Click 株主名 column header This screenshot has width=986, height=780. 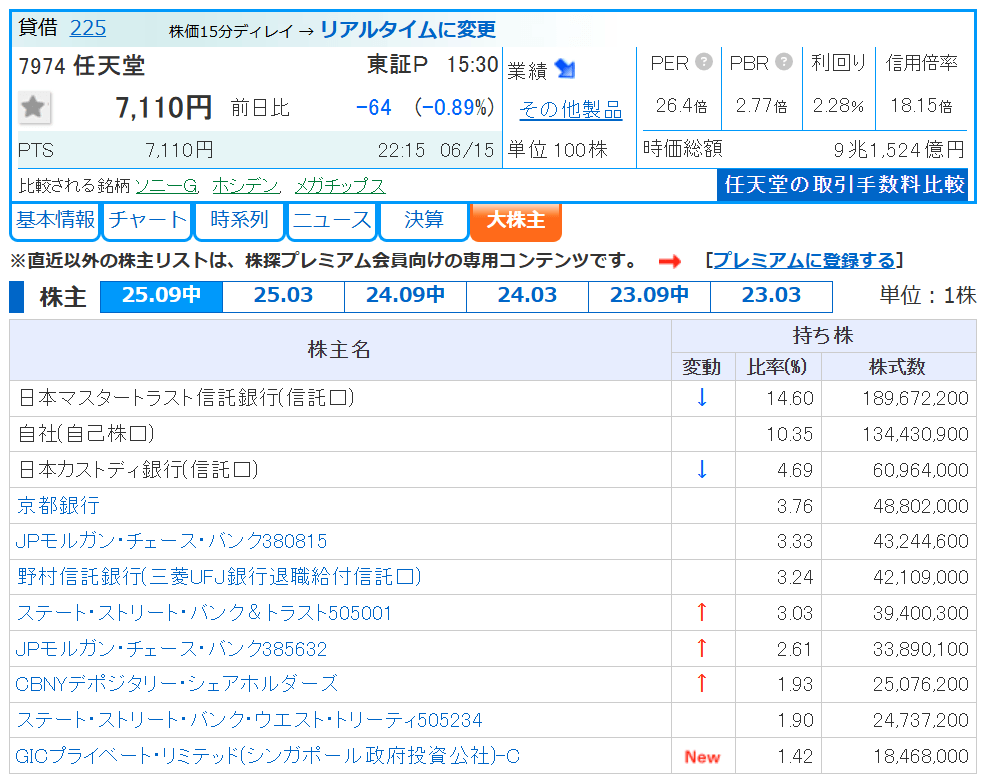(340, 350)
